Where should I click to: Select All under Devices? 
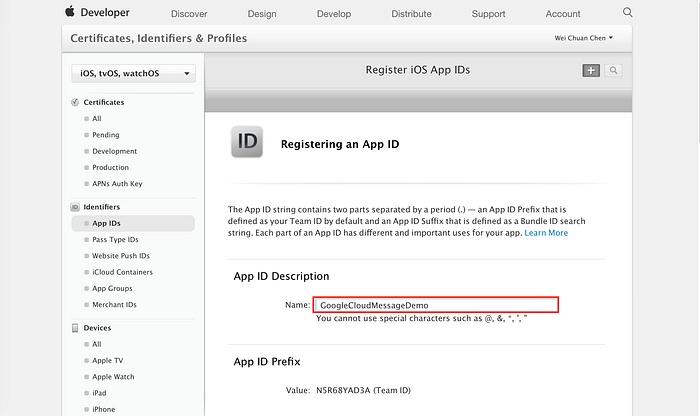(x=97, y=345)
